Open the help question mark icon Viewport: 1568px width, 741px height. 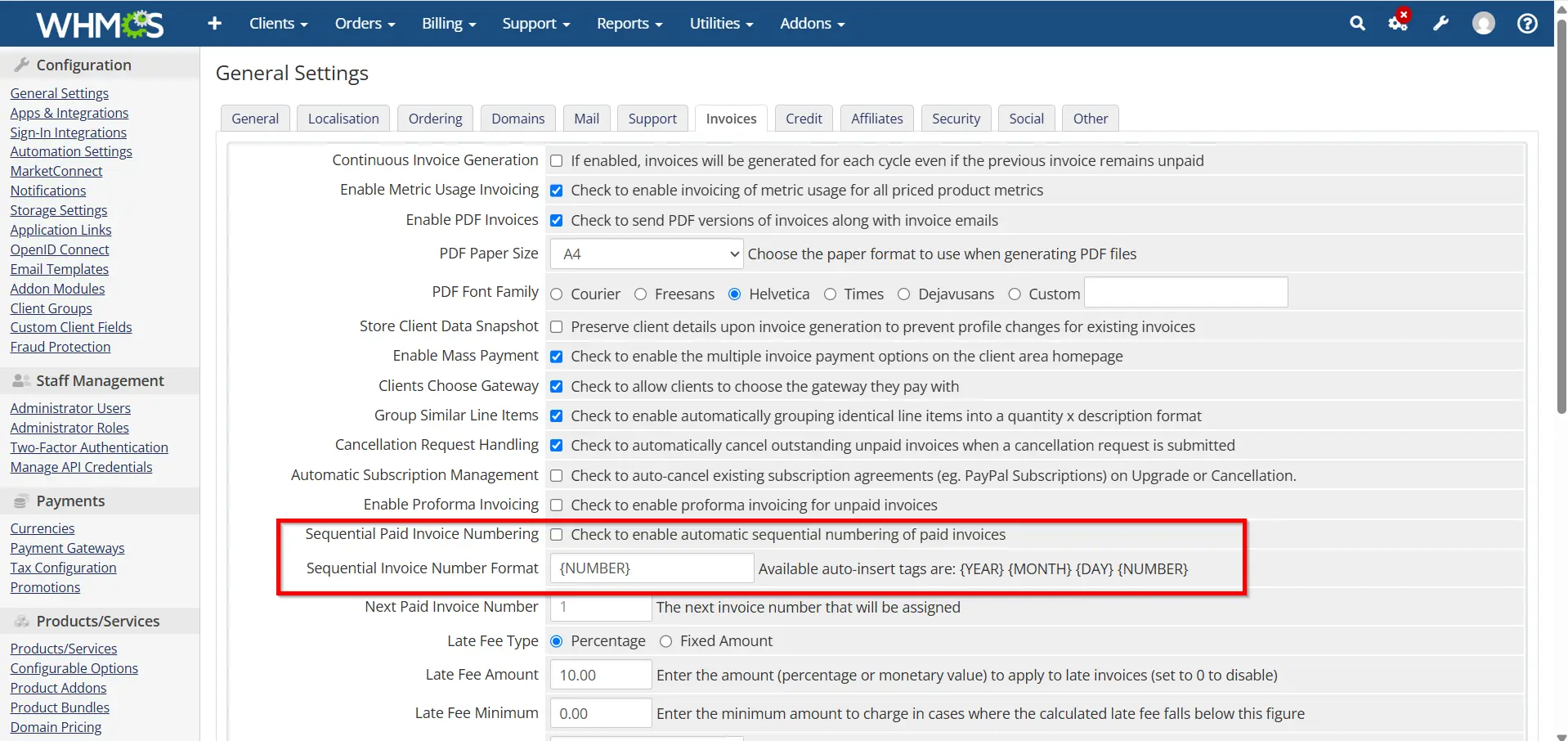pyautogui.click(x=1526, y=24)
